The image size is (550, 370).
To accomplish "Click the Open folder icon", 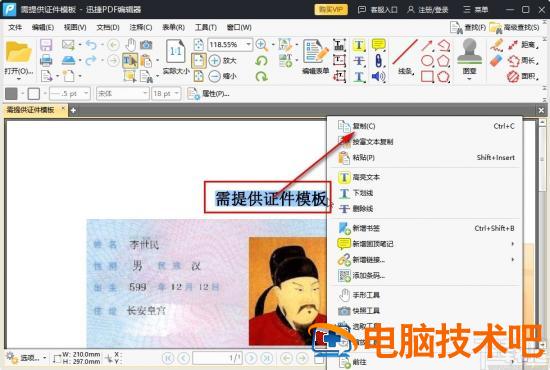I will (x=18, y=52).
